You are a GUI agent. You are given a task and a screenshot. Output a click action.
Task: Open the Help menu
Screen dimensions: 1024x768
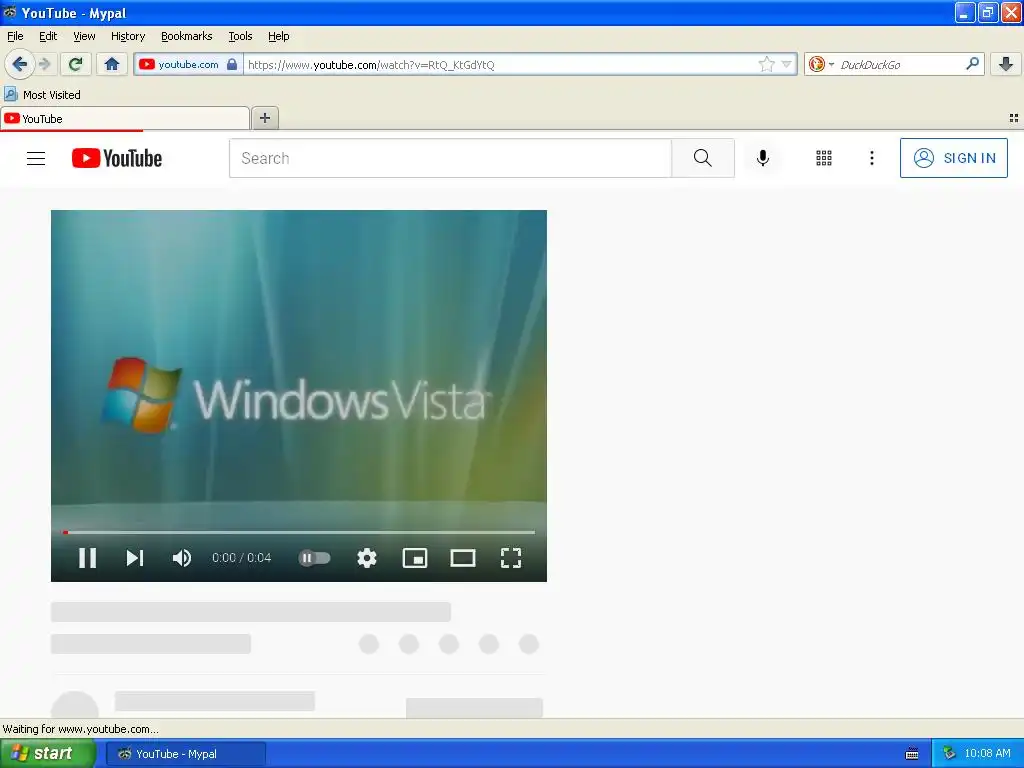[x=279, y=36]
